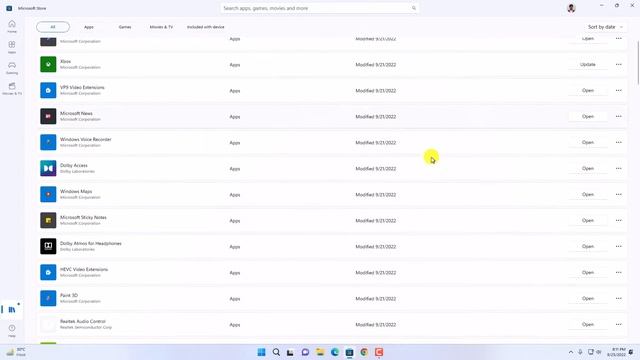
Task: Open the user profile avatar
Action: point(571,8)
